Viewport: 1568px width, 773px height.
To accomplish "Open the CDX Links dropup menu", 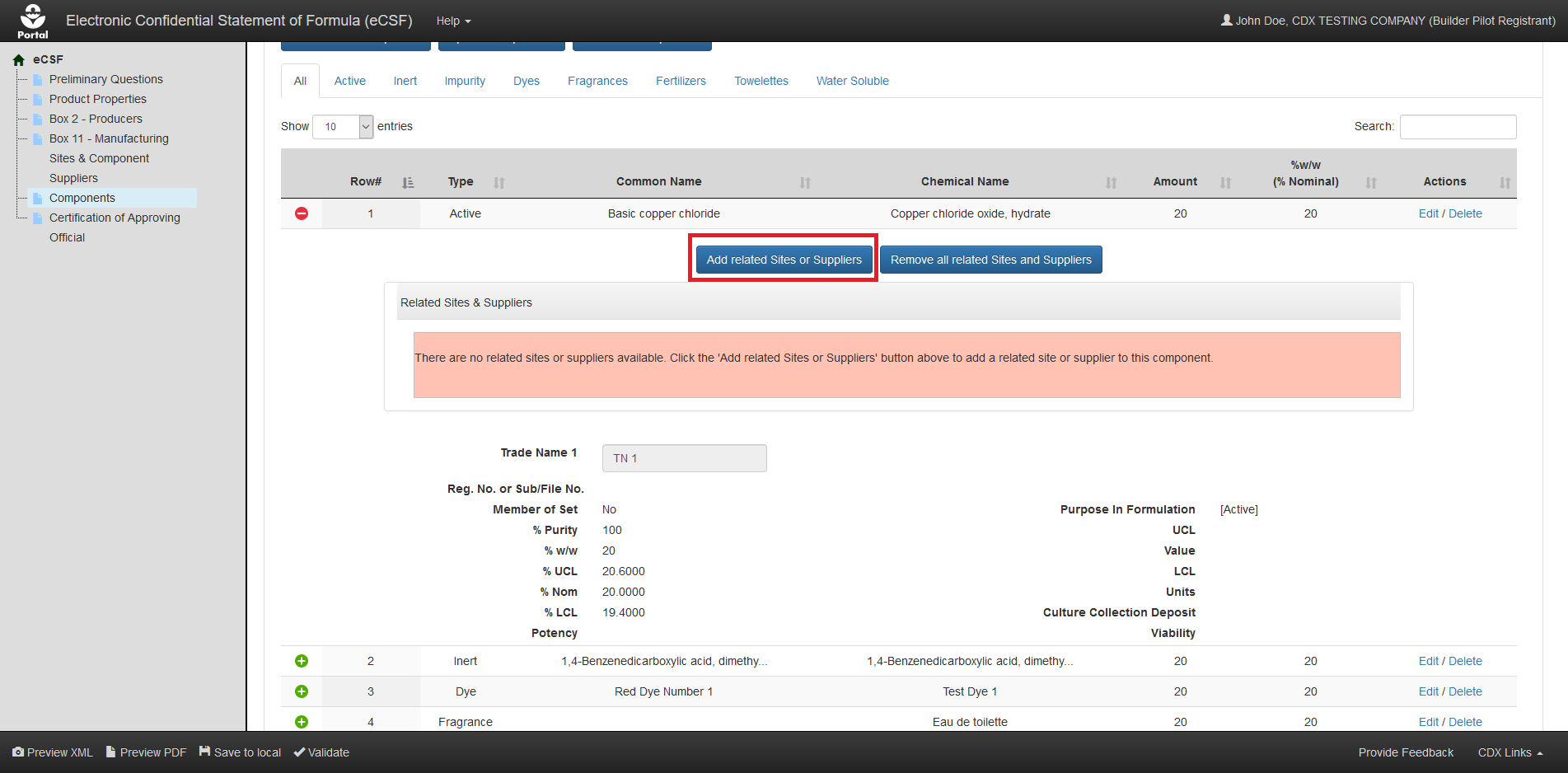I will pos(1510,752).
